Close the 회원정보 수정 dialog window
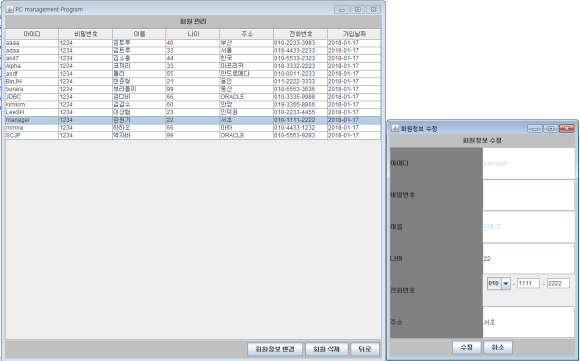The image size is (580, 361). click(x=566, y=128)
